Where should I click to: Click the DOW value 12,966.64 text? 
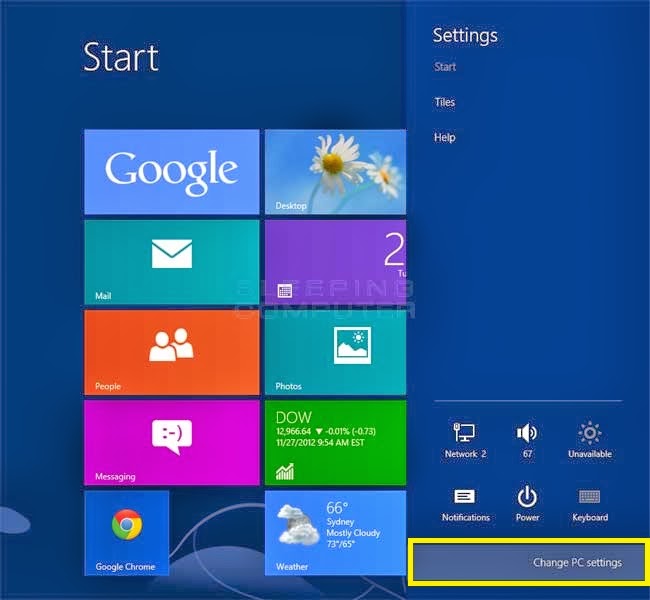(x=293, y=432)
